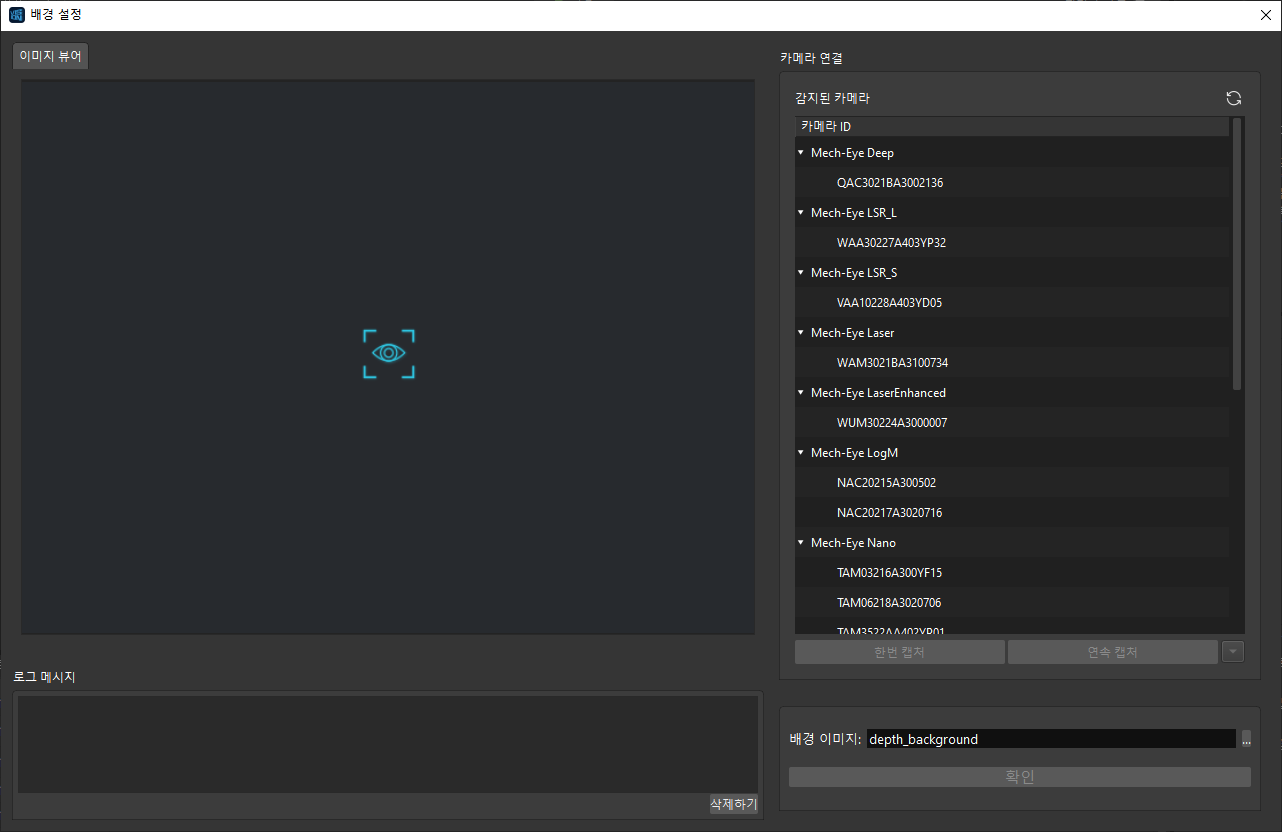Collapse the Mech-Eye LaserEnhanced group
This screenshot has width=1282, height=832.
click(x=801, y=393)
